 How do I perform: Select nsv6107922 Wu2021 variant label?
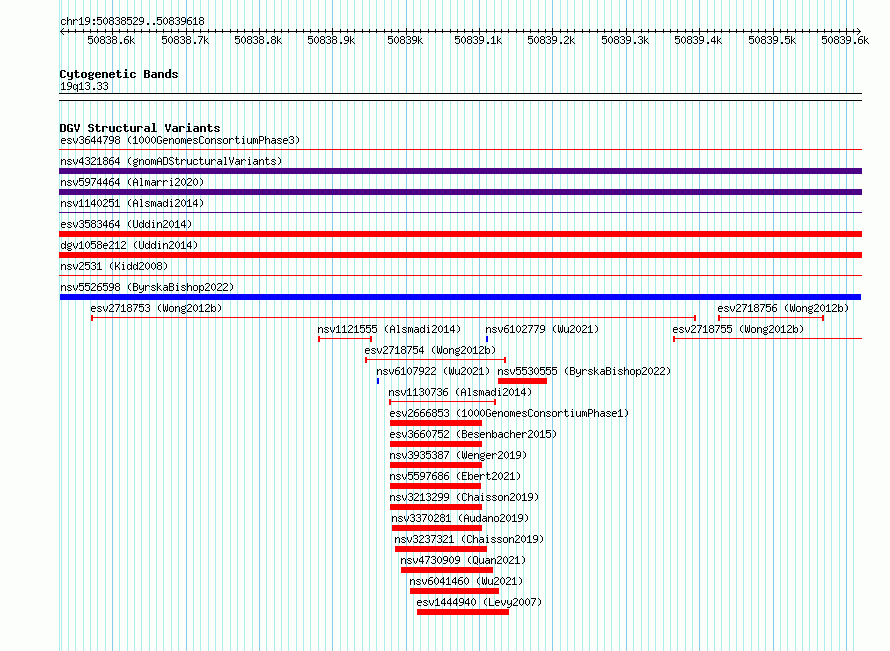point(433,371)
